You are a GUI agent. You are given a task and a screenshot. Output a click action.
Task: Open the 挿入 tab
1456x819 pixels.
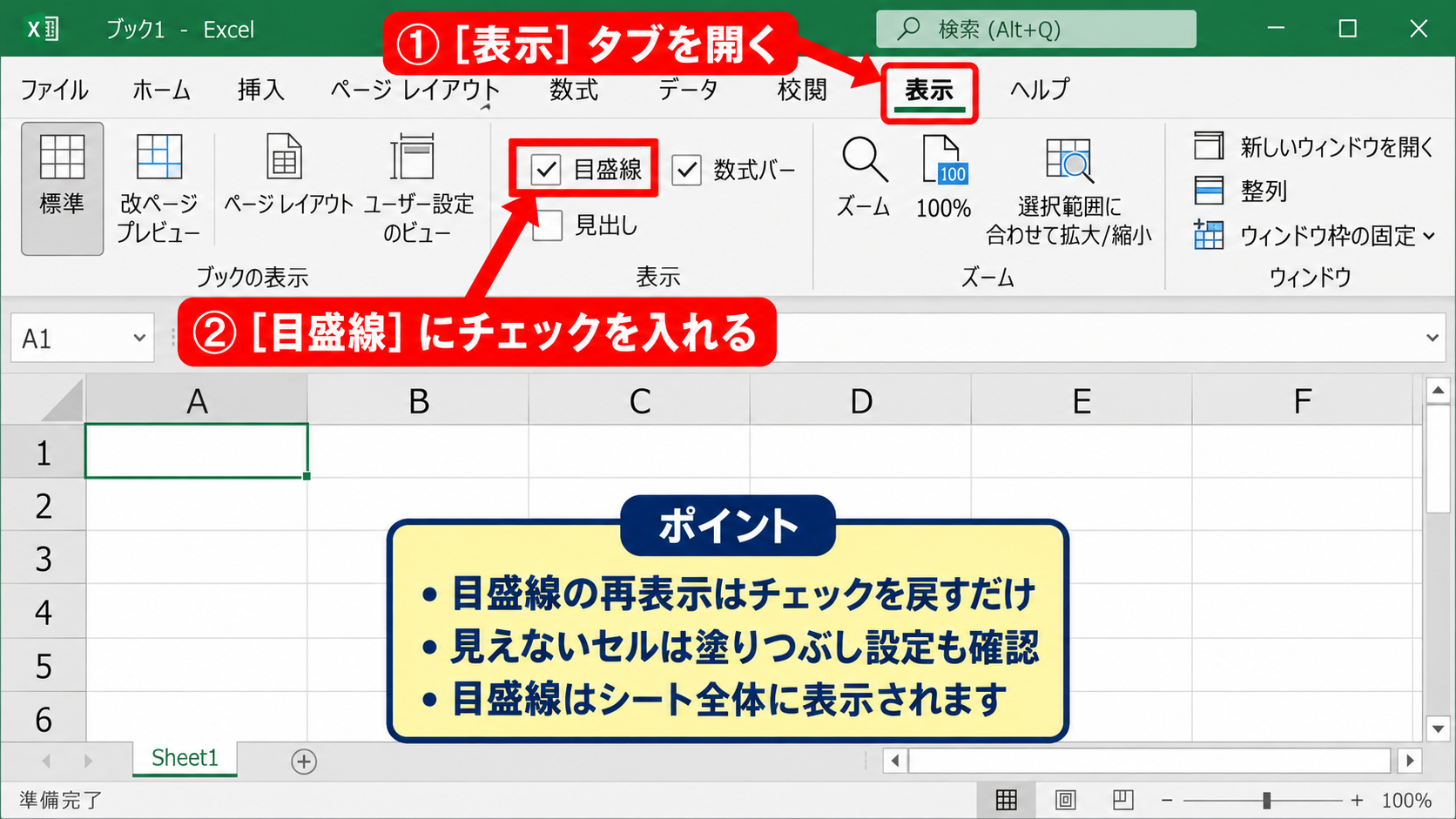260,90
